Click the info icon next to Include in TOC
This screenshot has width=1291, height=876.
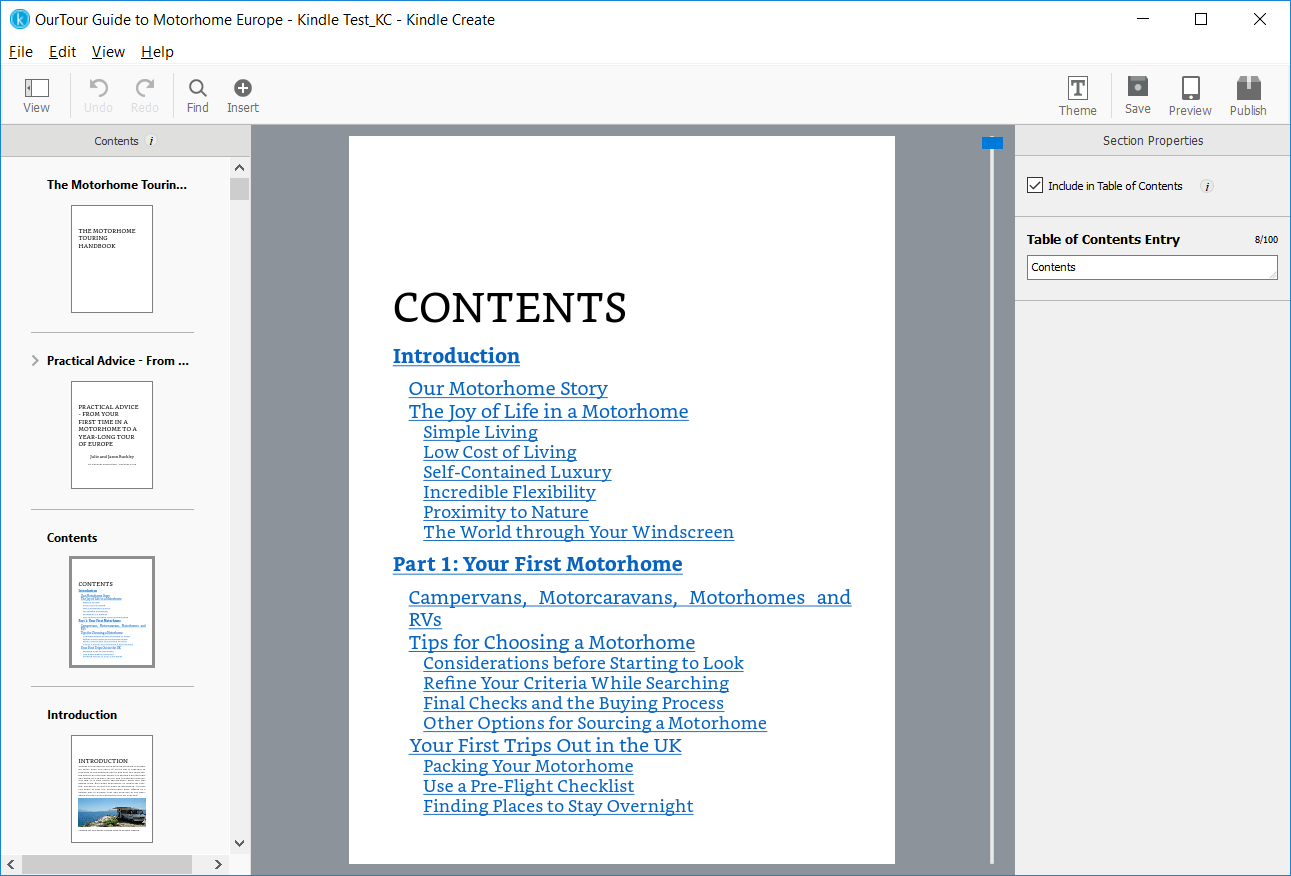point(1206,186)
